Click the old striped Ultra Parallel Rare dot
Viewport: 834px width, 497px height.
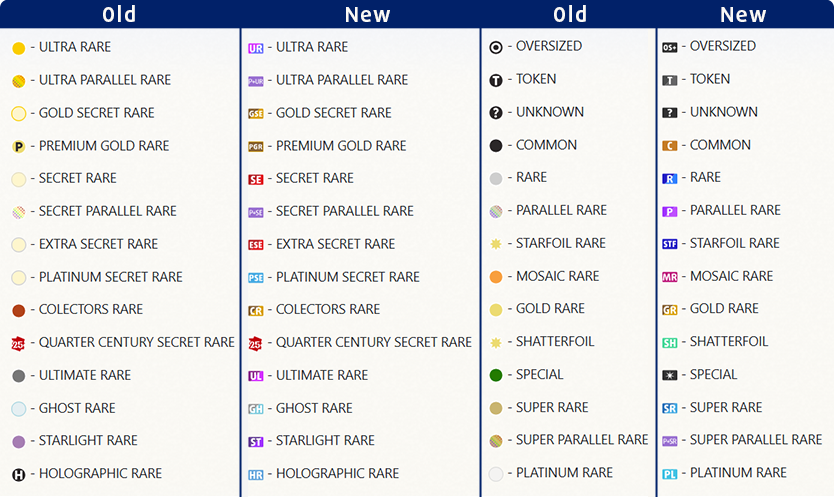pyautogui.click(x=19, y=81)
